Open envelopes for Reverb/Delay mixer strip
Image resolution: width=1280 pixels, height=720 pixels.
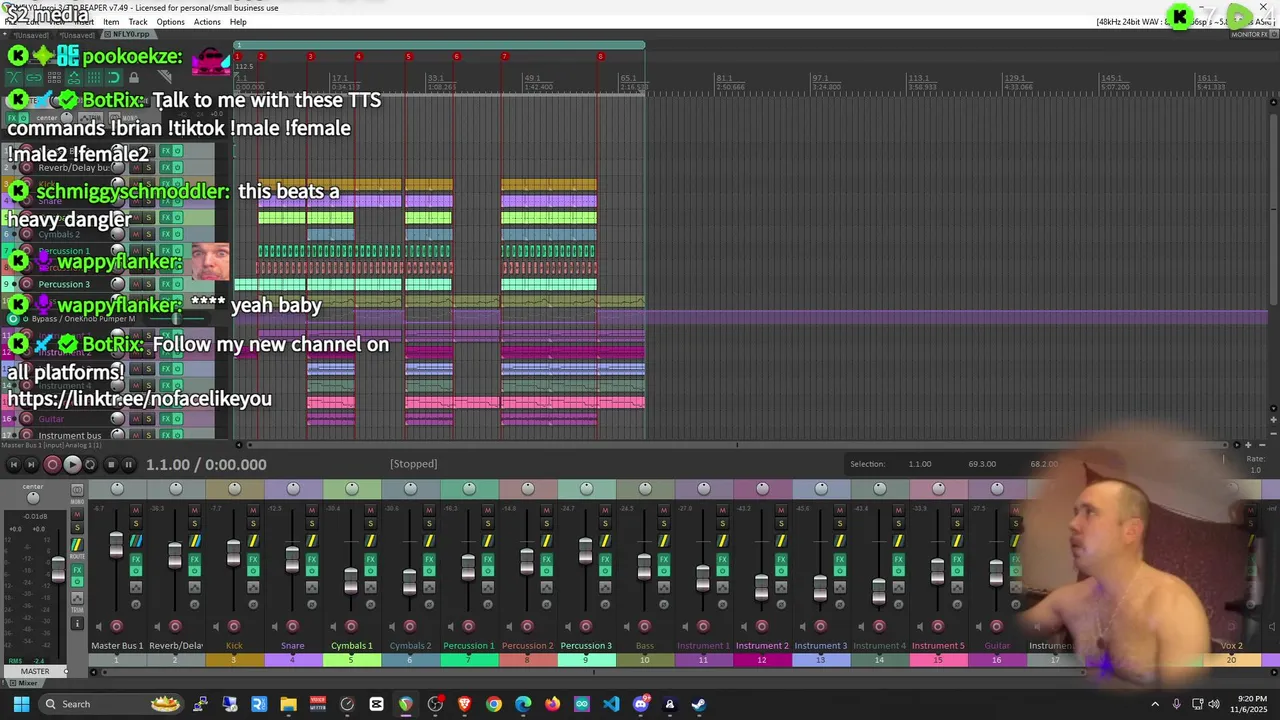tap(195, 587)
